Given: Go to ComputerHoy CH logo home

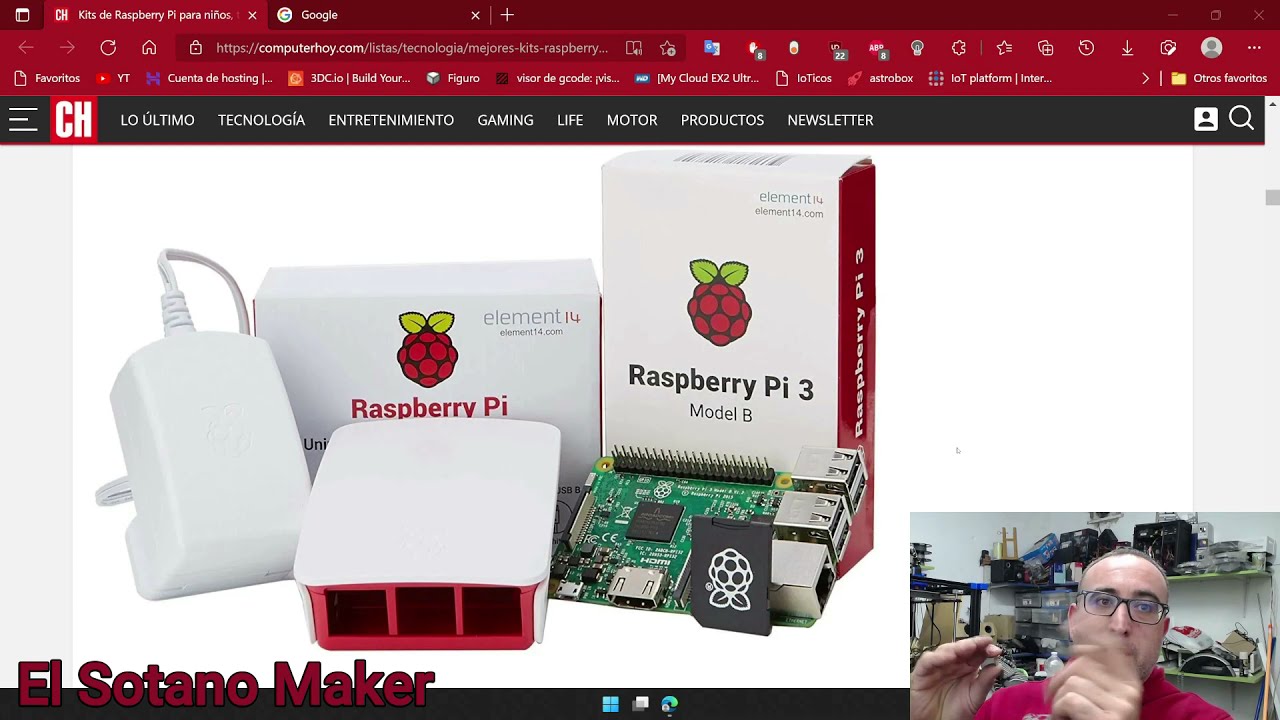Looking at the screenshot, I should click(73, 120).
